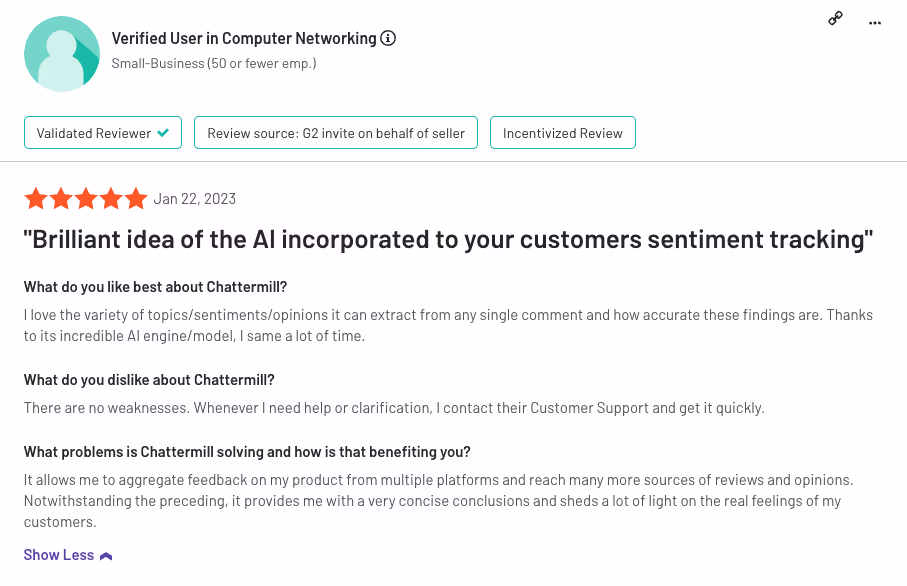Click the first orange rating star
The width and height of the screenshot is (907, 586).
(x=36, y=198)
